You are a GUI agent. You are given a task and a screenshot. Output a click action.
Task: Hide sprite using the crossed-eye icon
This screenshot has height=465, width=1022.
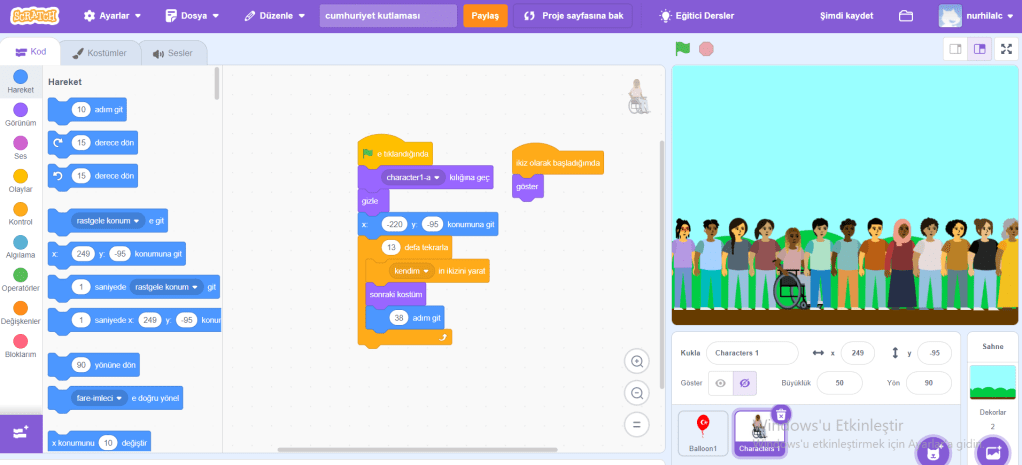point(744,383)
